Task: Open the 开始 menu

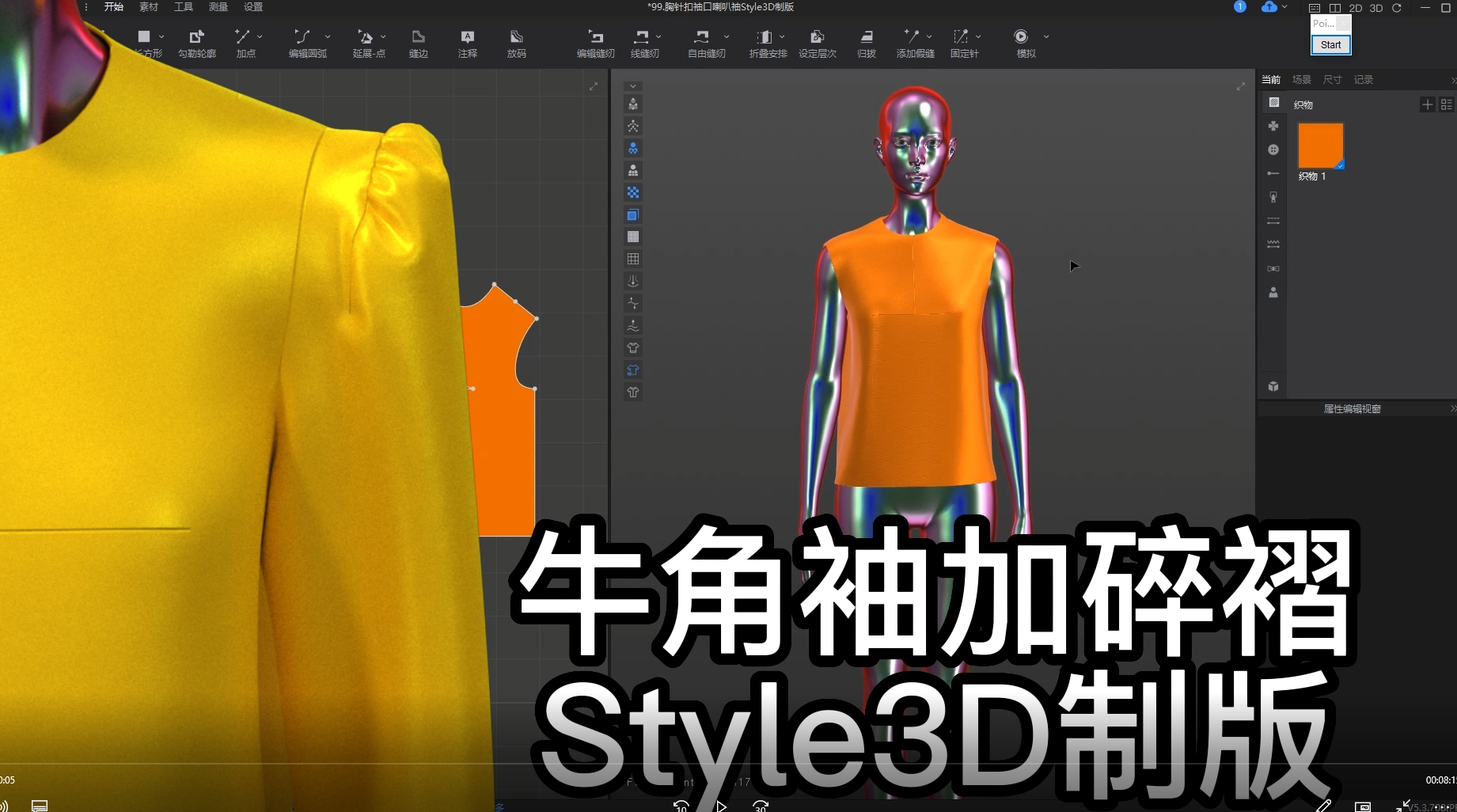Action: tap(114, 7)
